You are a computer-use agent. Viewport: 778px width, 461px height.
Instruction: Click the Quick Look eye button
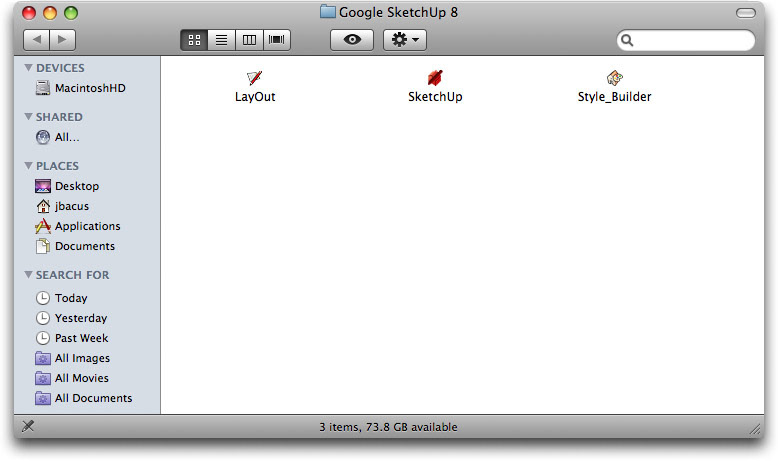352,40
